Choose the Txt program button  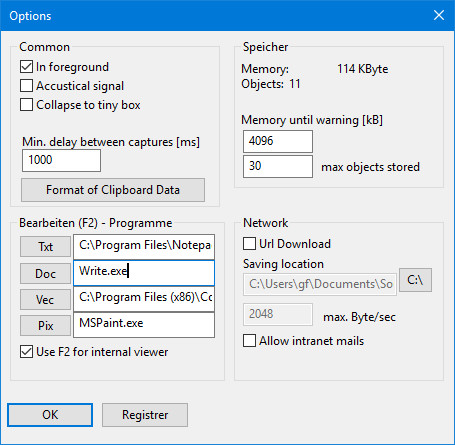45,247
